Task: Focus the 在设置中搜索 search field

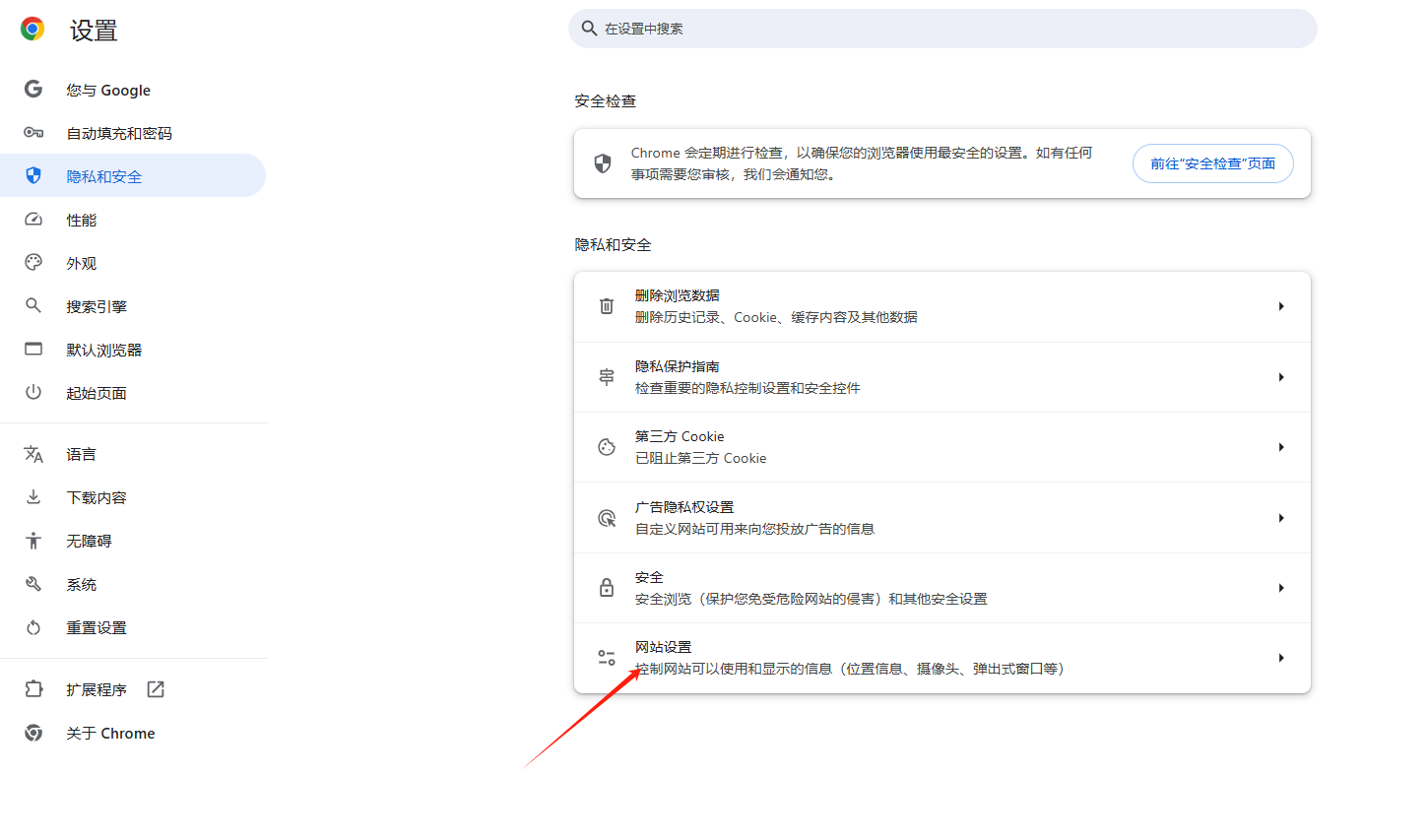Action: tap(942, 29)
